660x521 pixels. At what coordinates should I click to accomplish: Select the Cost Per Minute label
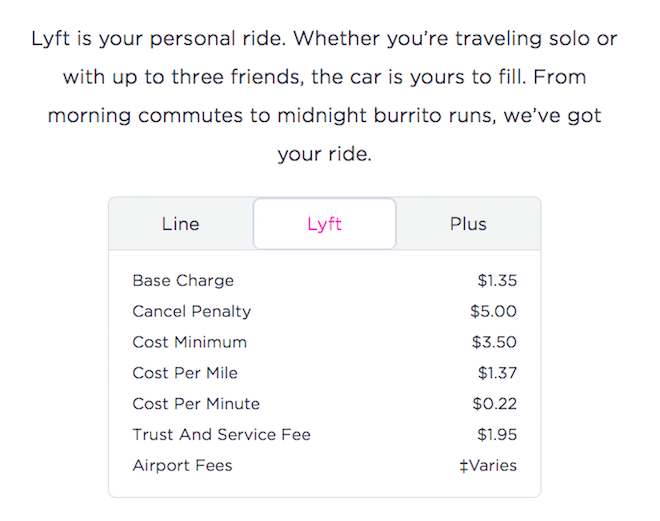pyautogui.click(x=196, y=404)
